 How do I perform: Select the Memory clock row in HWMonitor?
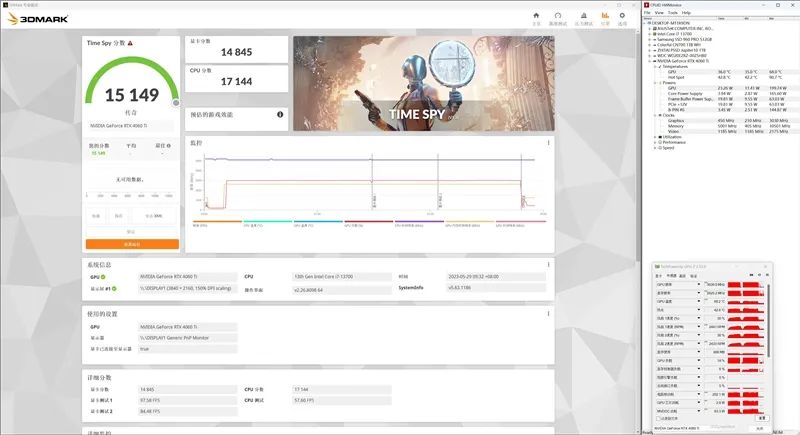(x=719, y=126)
